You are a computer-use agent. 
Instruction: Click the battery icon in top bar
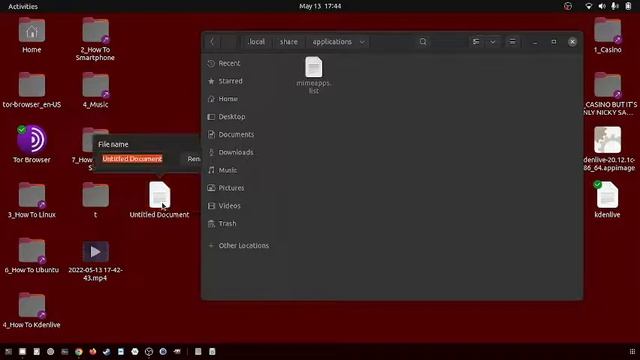click(x=628, y=6)
